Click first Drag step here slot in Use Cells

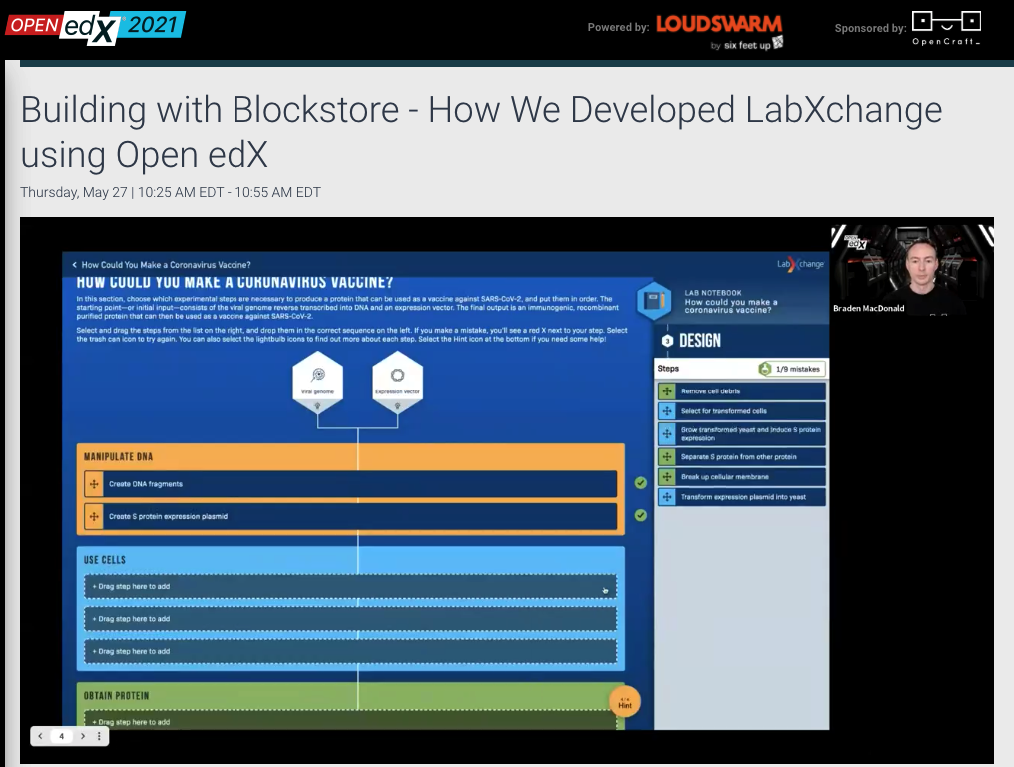(350, 587)
